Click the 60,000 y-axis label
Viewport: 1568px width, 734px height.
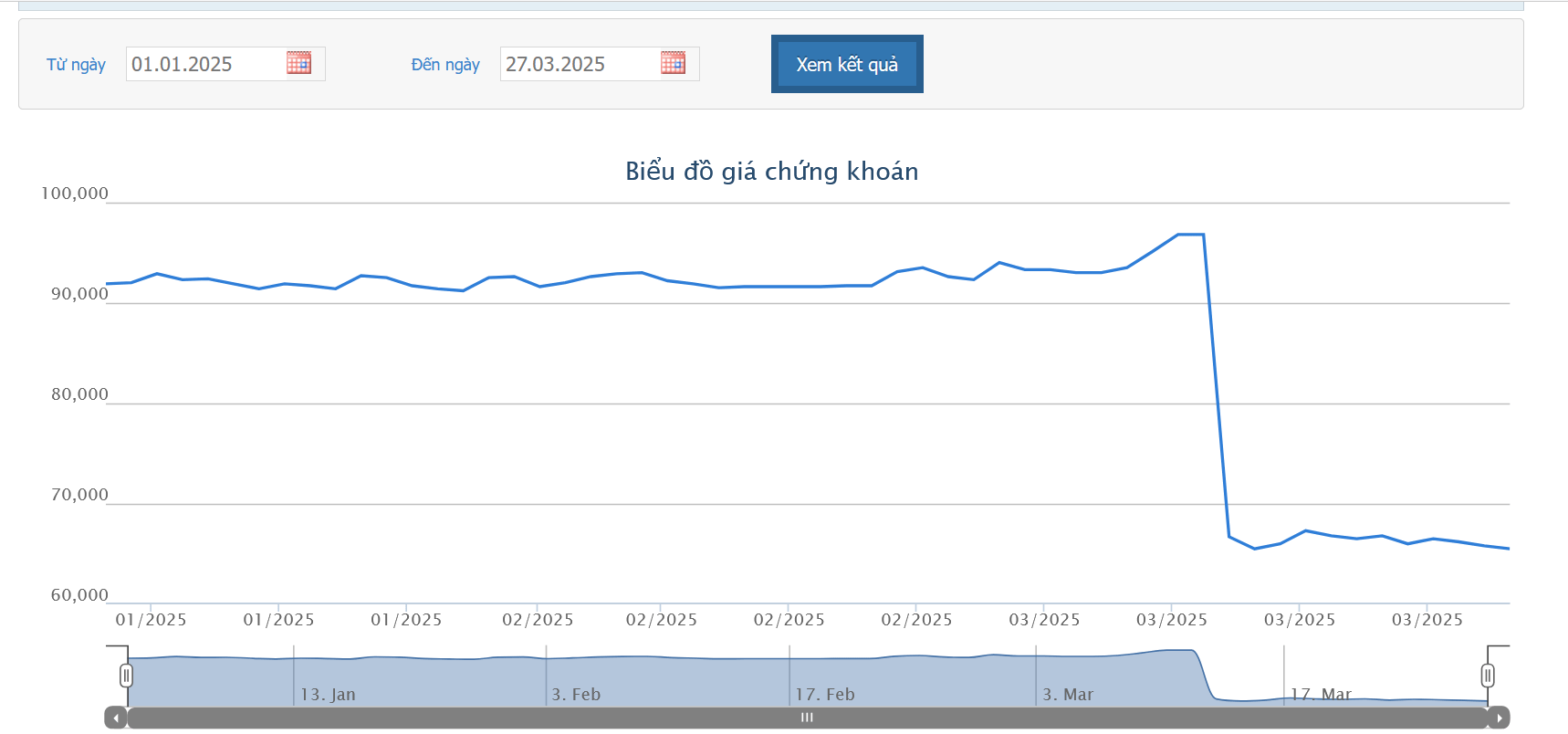[x=79, y=595]
